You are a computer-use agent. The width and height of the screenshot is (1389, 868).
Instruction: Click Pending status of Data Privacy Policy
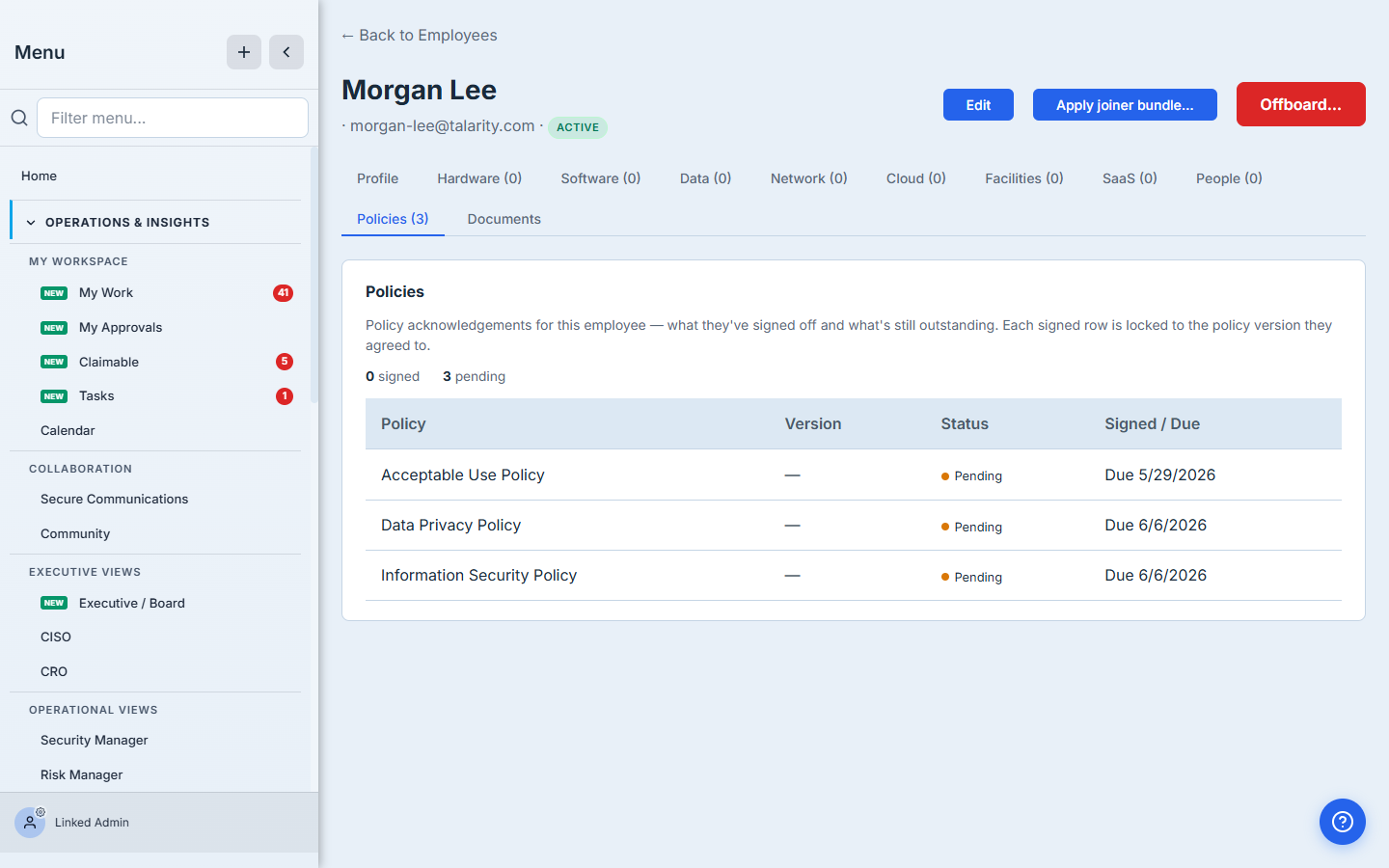click(x=972, y=527)
